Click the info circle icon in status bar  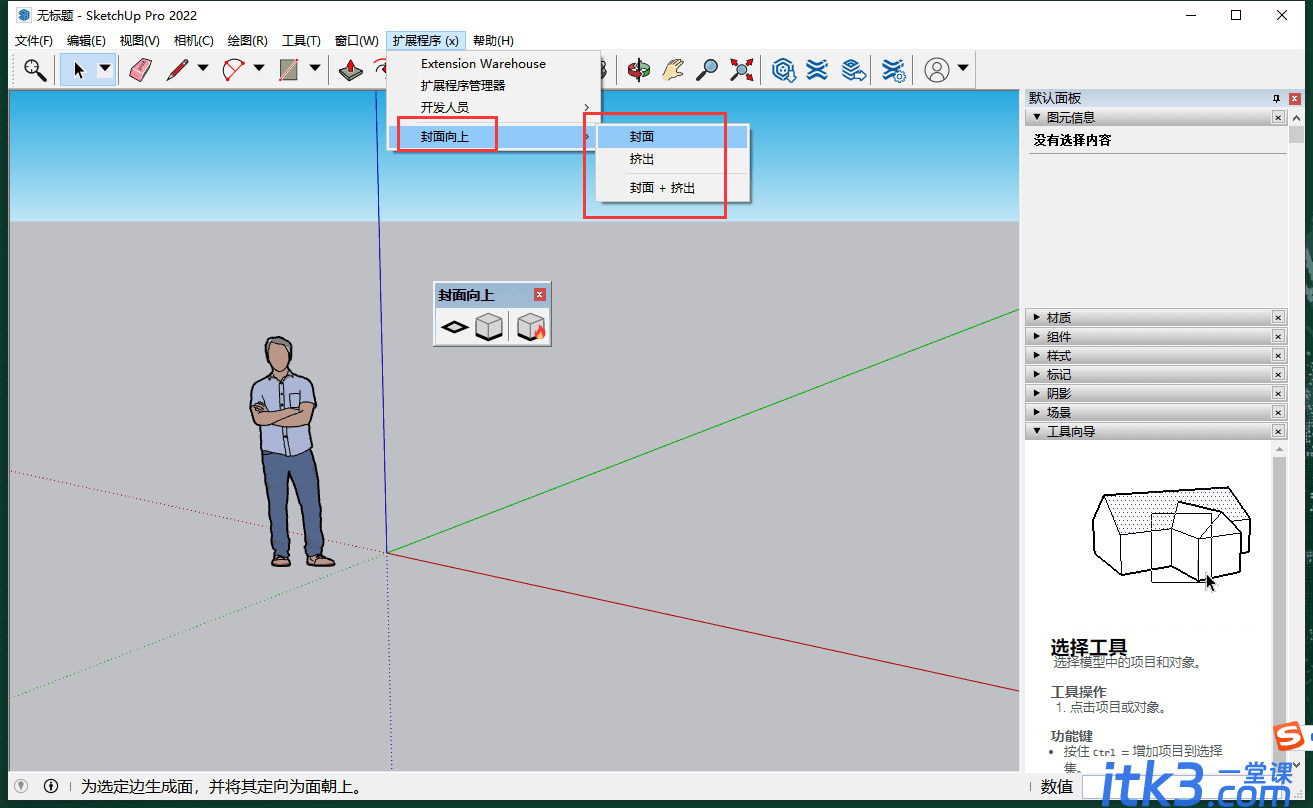(51, 787)
